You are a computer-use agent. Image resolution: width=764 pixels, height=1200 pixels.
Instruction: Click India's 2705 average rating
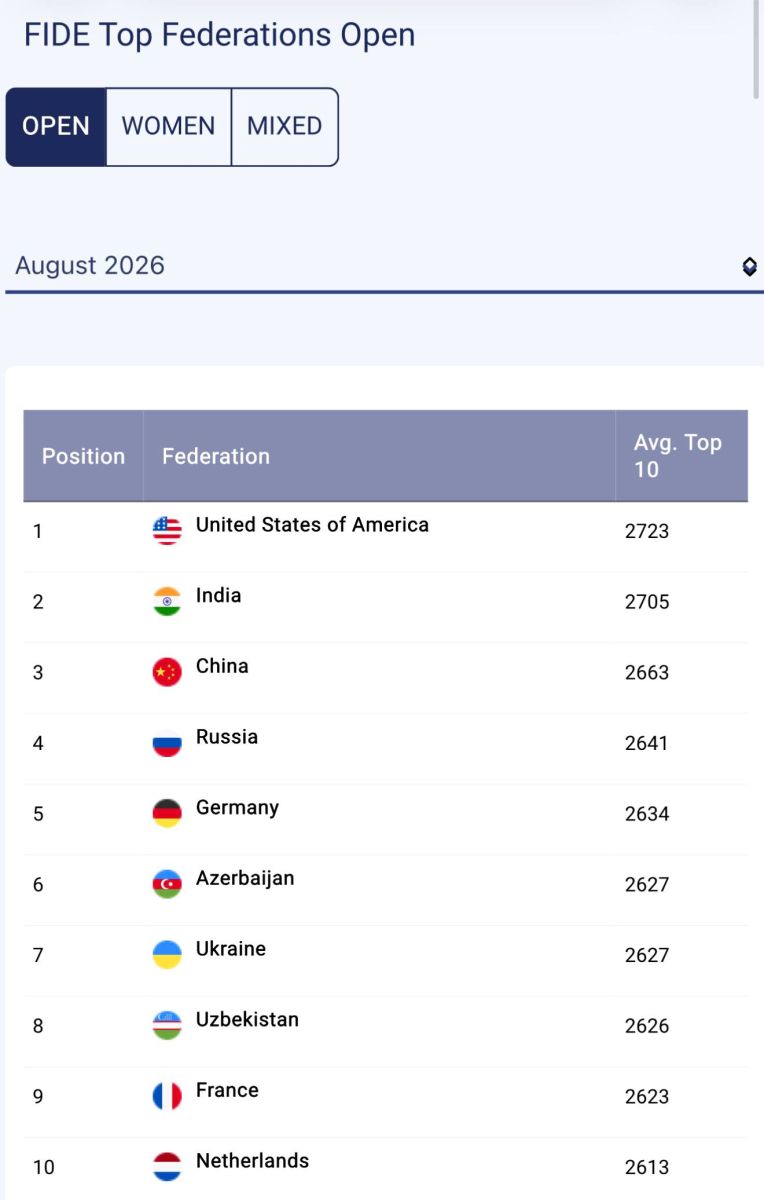[647, 602]
